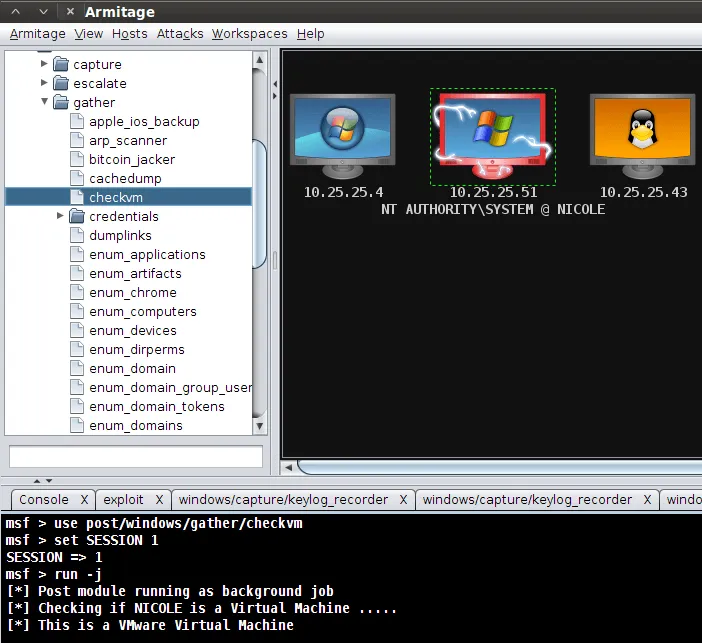Viewport: 702px width, 643px height.
Task: Click the module search input field
Action: (x=135, y=457)
